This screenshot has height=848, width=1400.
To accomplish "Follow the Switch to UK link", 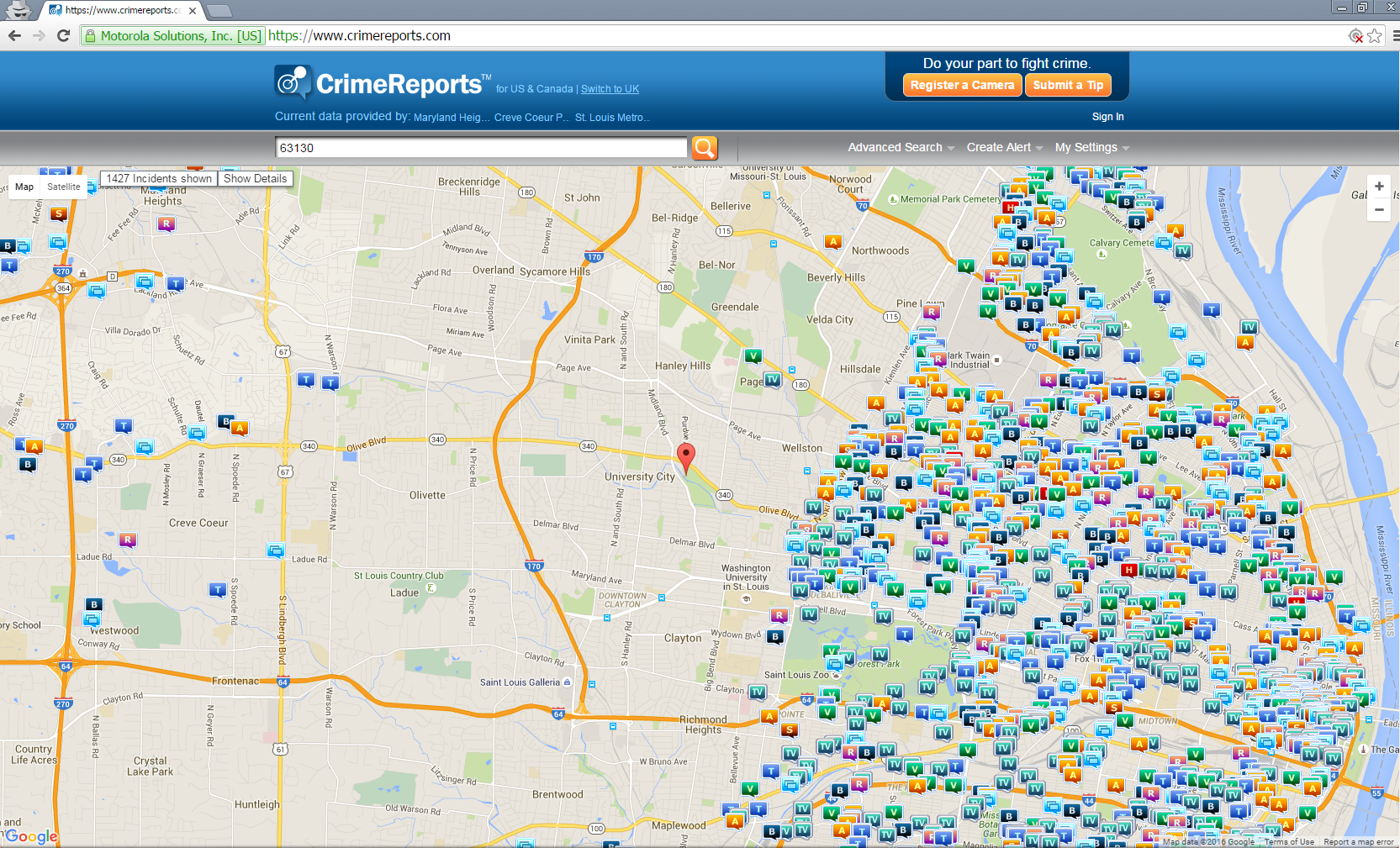I will pos(610,89).
